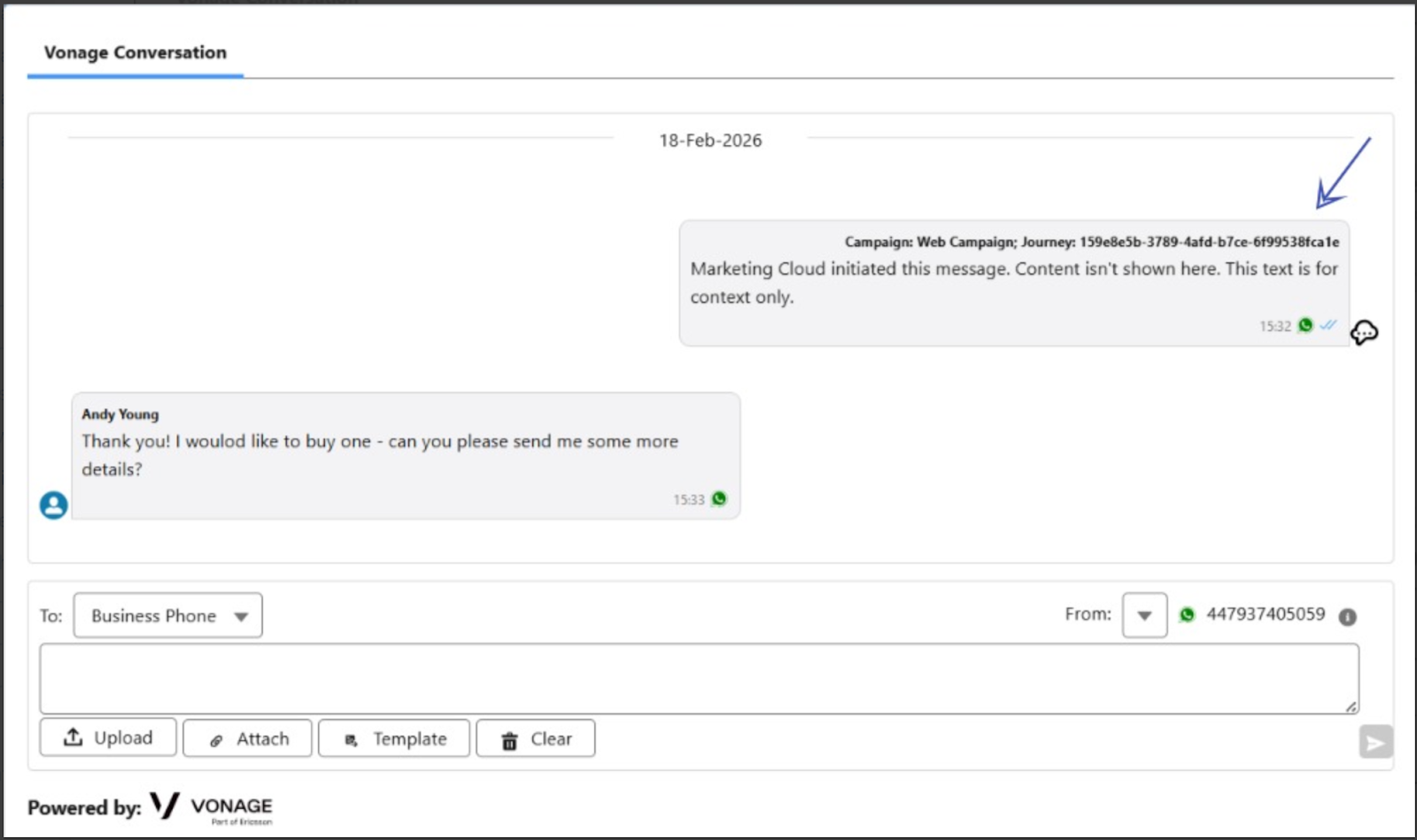Viewport: 1417px width, 840px height.
Task: Click the chat bubble icon beside the campaign message
Action: pyautogui.click(x=1364, y=333)
